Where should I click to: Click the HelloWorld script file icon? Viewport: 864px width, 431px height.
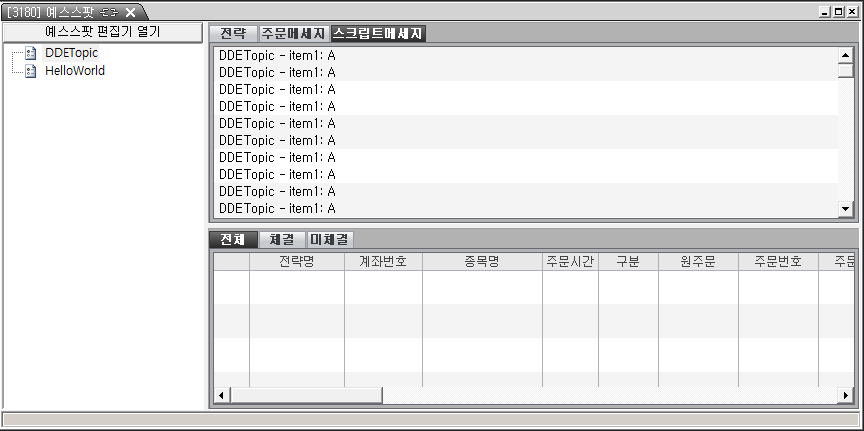pos(30,72)
